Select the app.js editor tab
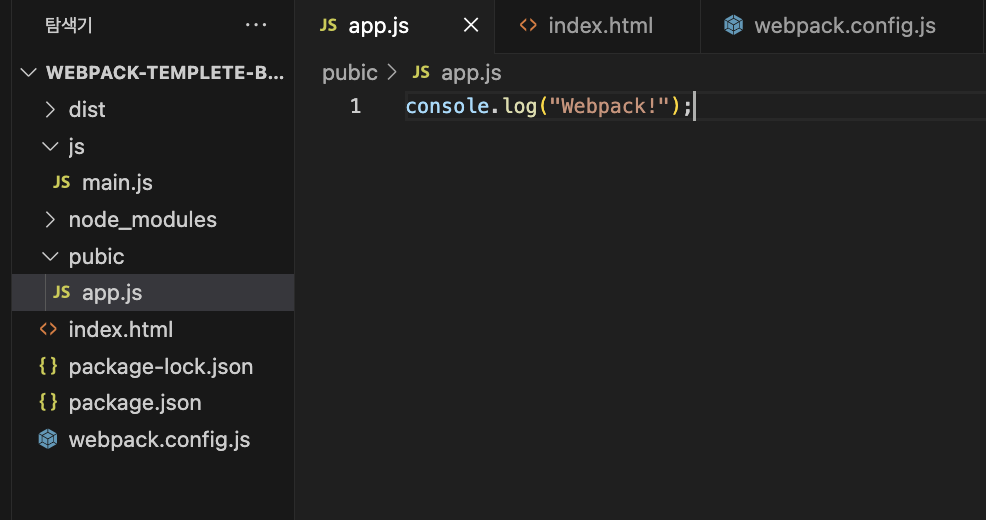 coord(395,26)
